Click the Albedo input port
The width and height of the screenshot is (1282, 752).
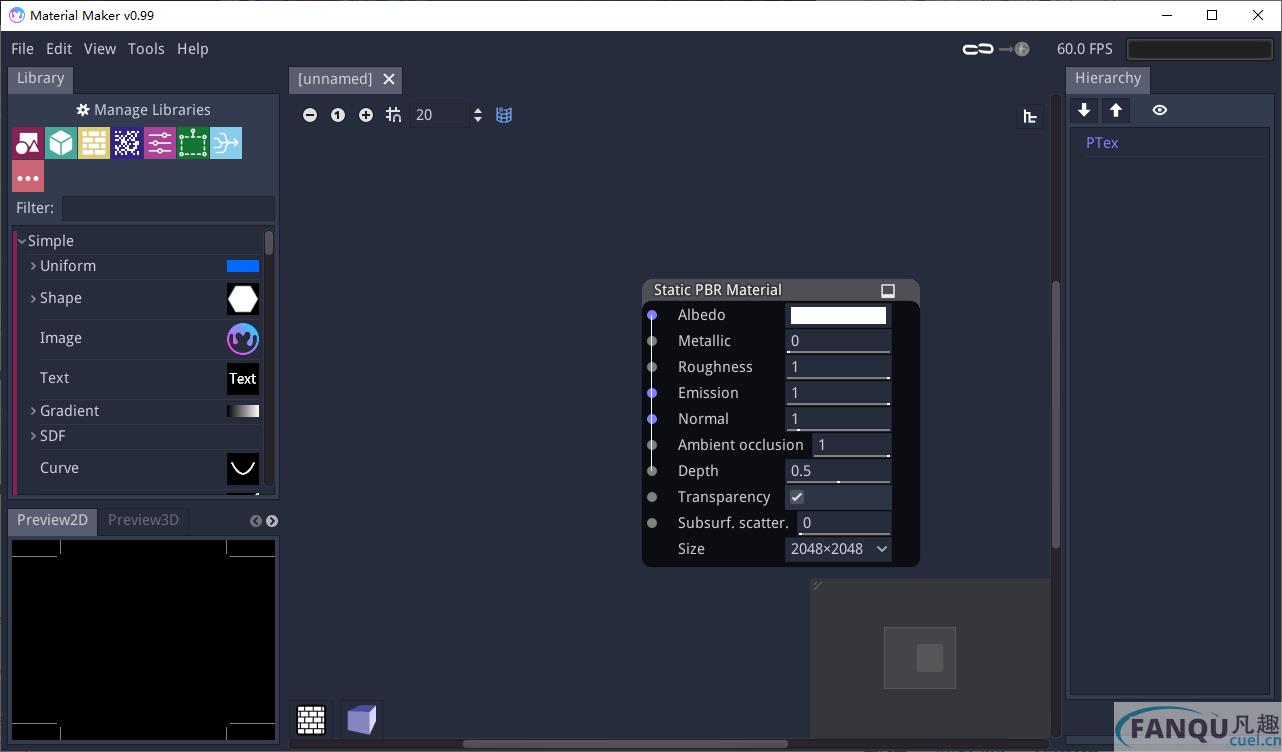pyautogui.click(x=652, y=315)
